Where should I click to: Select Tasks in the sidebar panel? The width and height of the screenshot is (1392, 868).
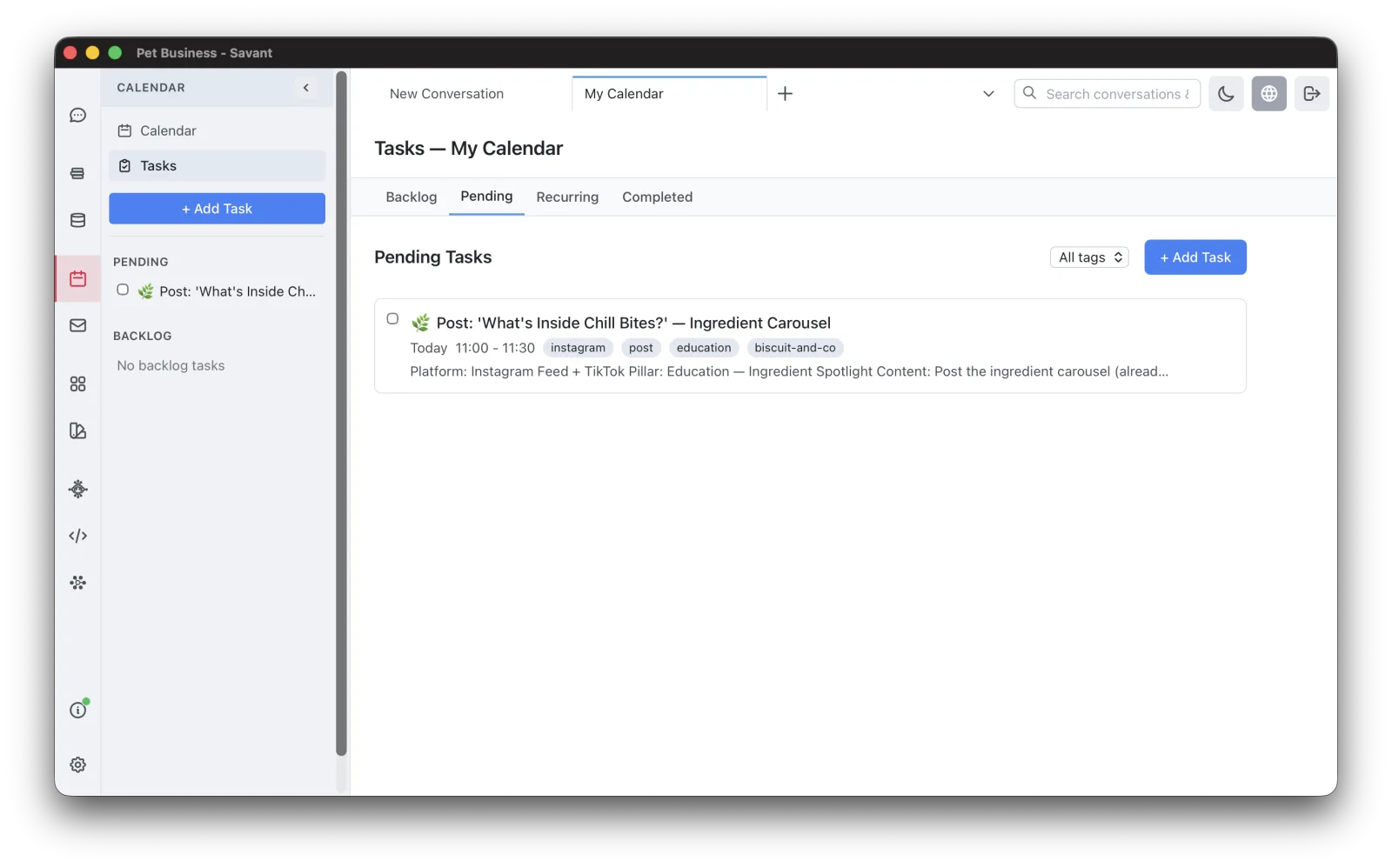coord(217,166)
